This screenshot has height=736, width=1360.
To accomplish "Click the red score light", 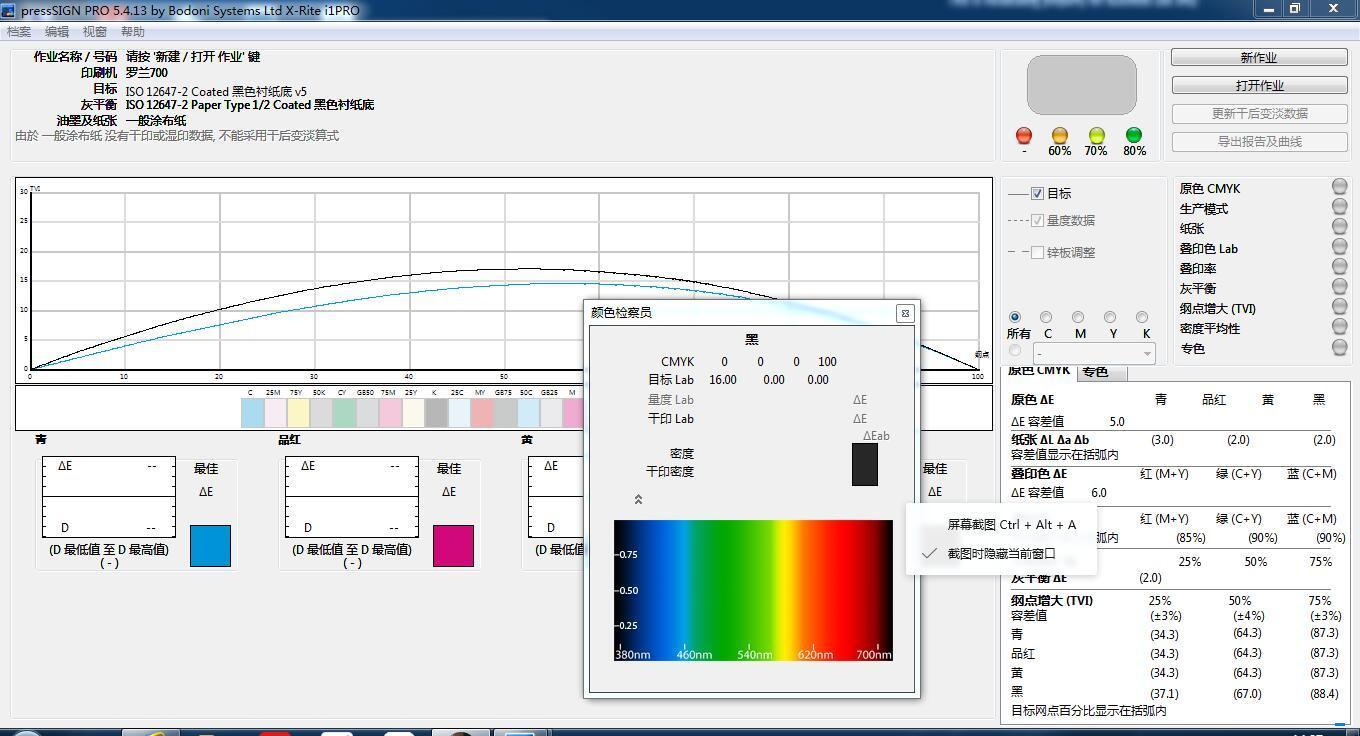I will coord(1023,135).
